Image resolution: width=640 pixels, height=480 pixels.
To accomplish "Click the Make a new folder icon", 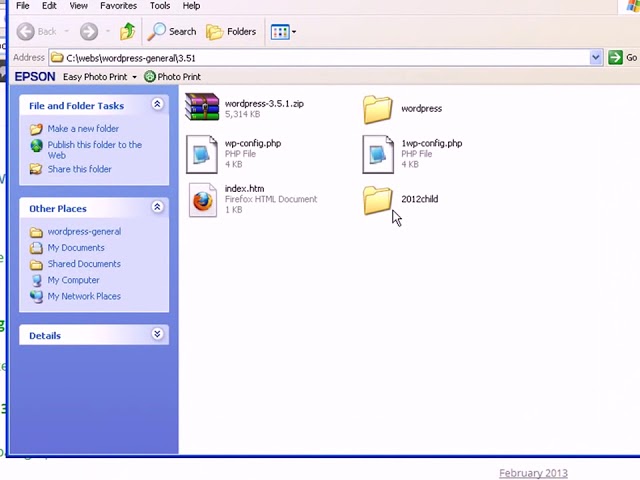I will pyautogui.click(x=36, y=129).
